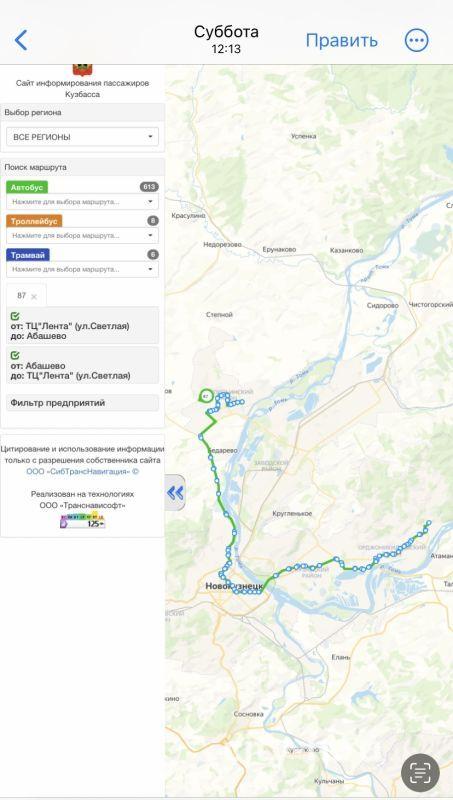The image size is (453, 800).
Task: Open the more options ellipsis menu
Action: [x=416, y=40]
